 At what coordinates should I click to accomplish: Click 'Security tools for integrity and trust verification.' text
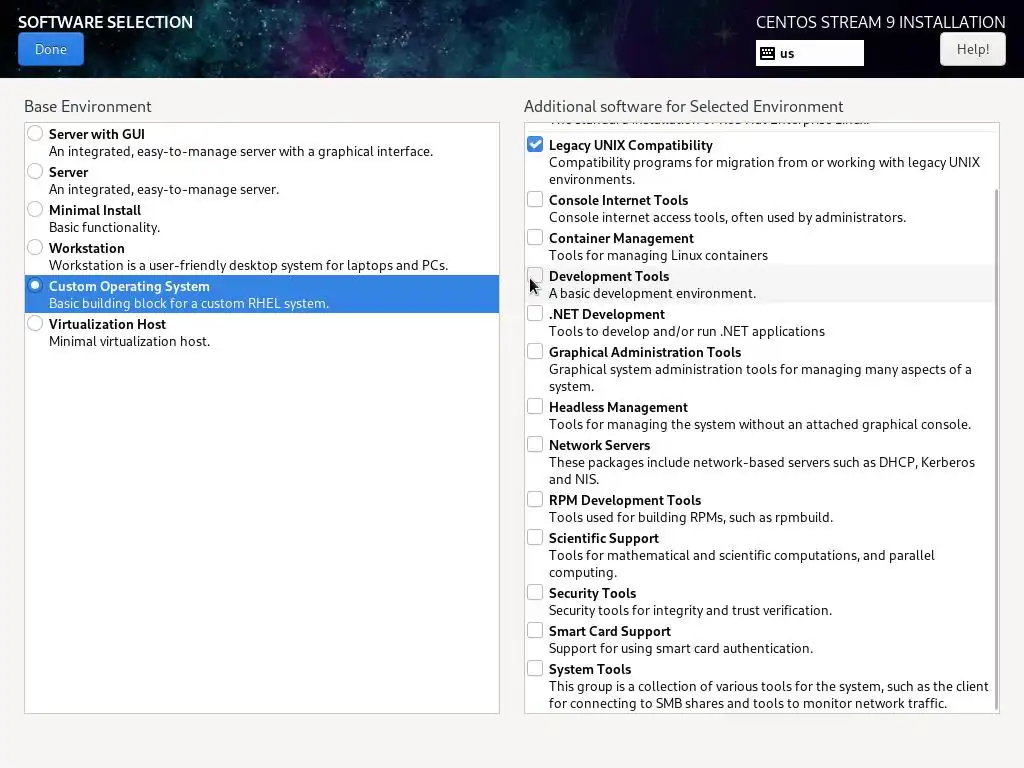[x=690, y=610]
